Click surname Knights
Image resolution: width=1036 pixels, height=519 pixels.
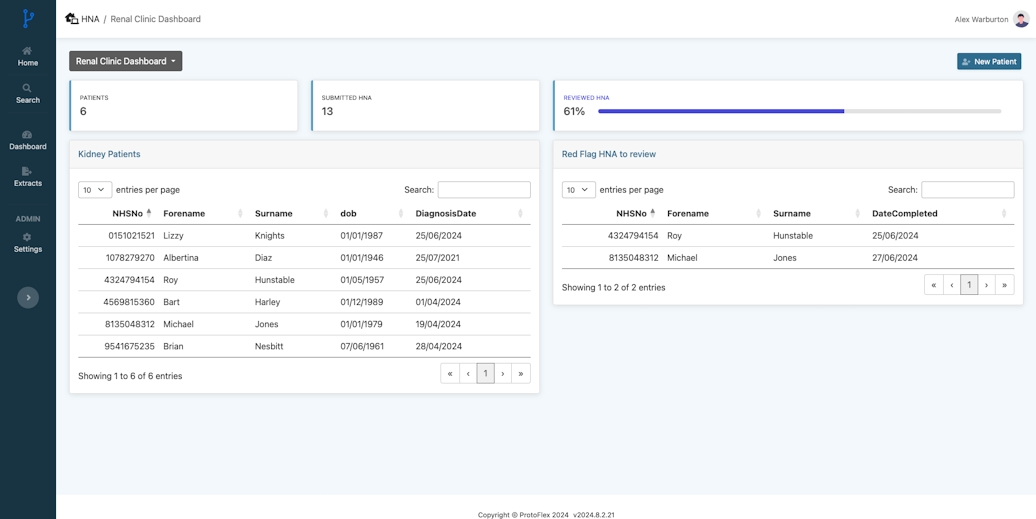pyautogui.click(x=270, y=235)
